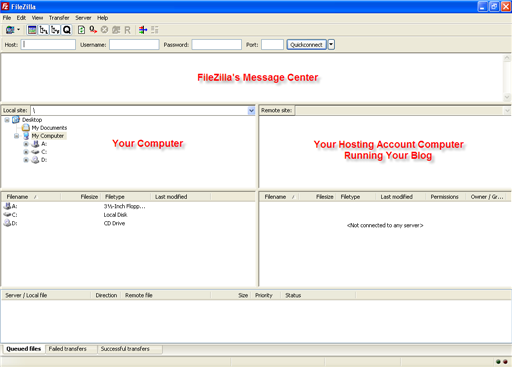This screenshot has width=512, height=367.
Task: Click the green status indicator light
Action: pos(498,361)
